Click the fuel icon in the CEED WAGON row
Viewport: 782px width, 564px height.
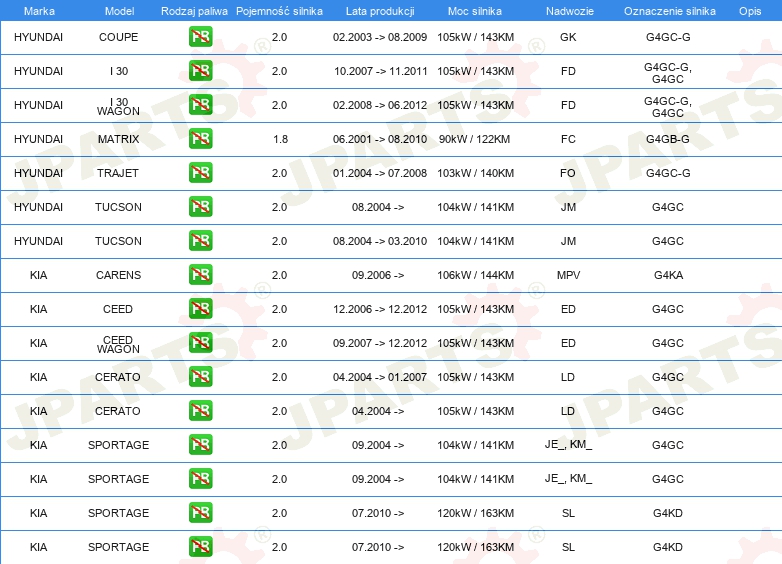(200, 343)
